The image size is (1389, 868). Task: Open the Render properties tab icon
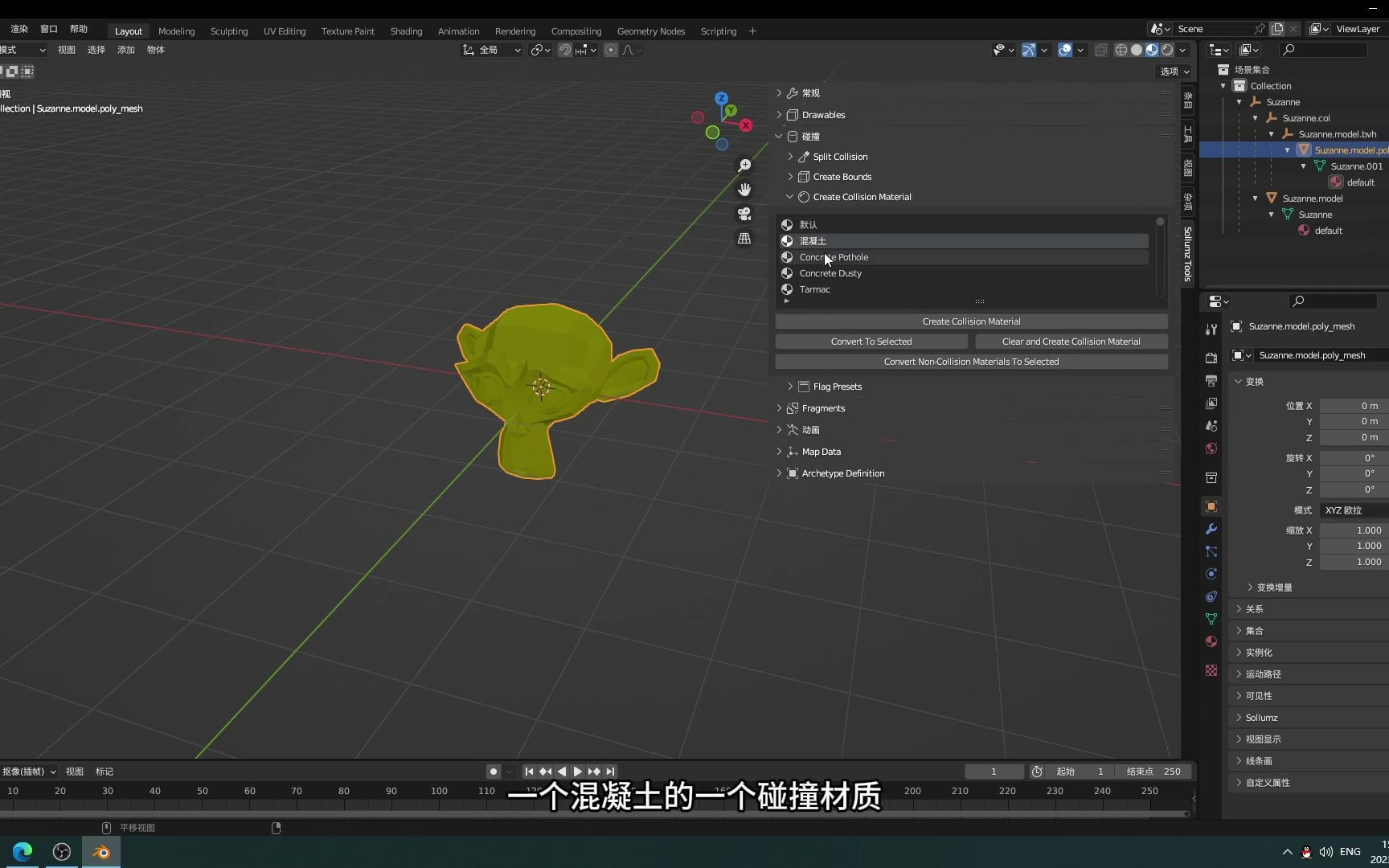click(1211, 358)
